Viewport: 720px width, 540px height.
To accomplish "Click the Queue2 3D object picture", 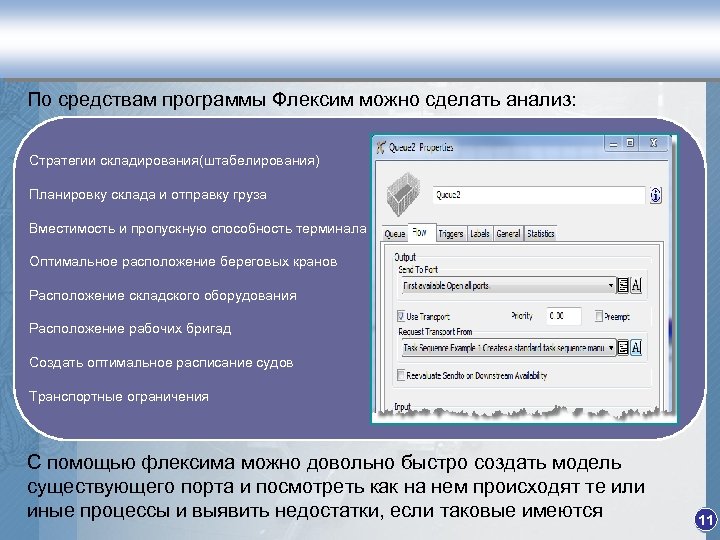I will (x=404, y=194).
